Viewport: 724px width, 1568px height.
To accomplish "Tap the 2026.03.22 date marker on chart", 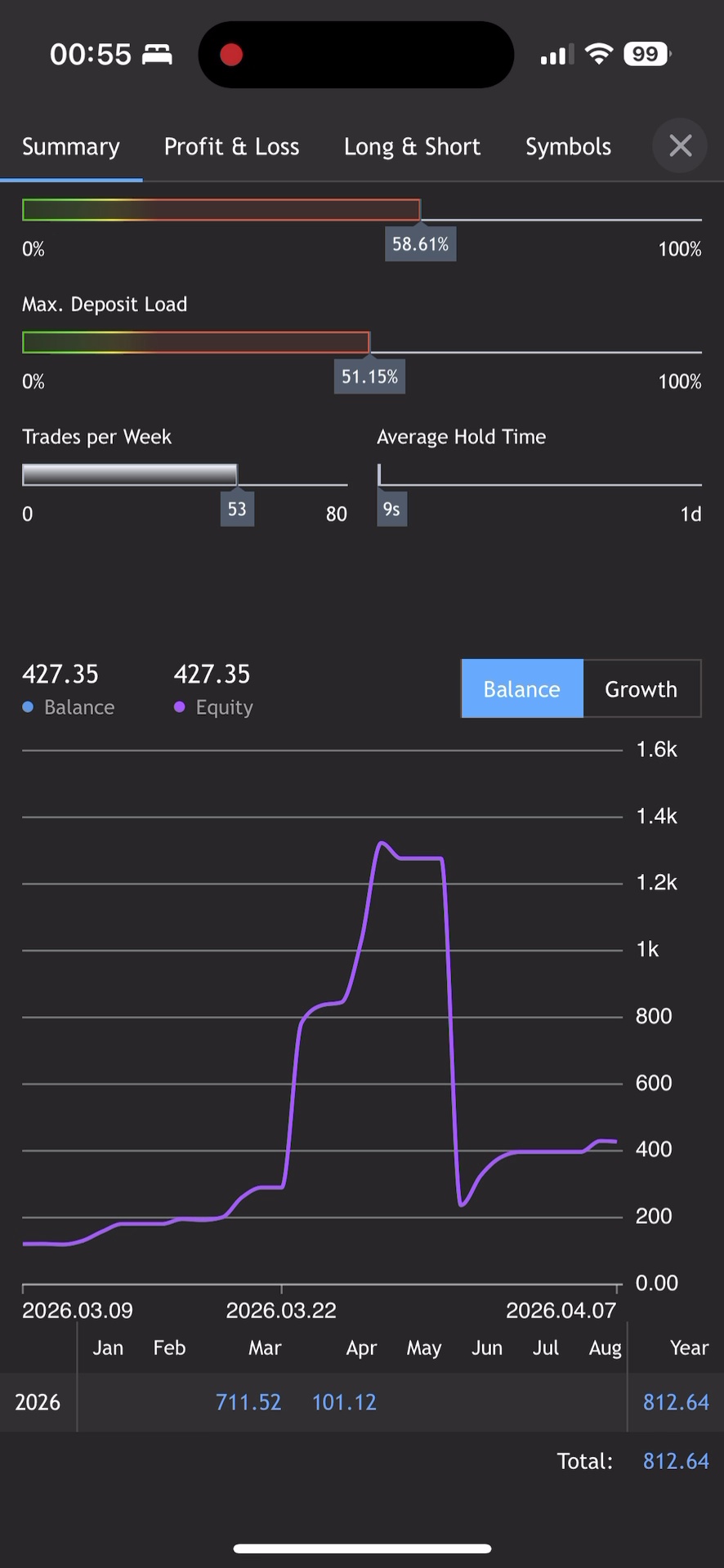I will [281, 1311].
